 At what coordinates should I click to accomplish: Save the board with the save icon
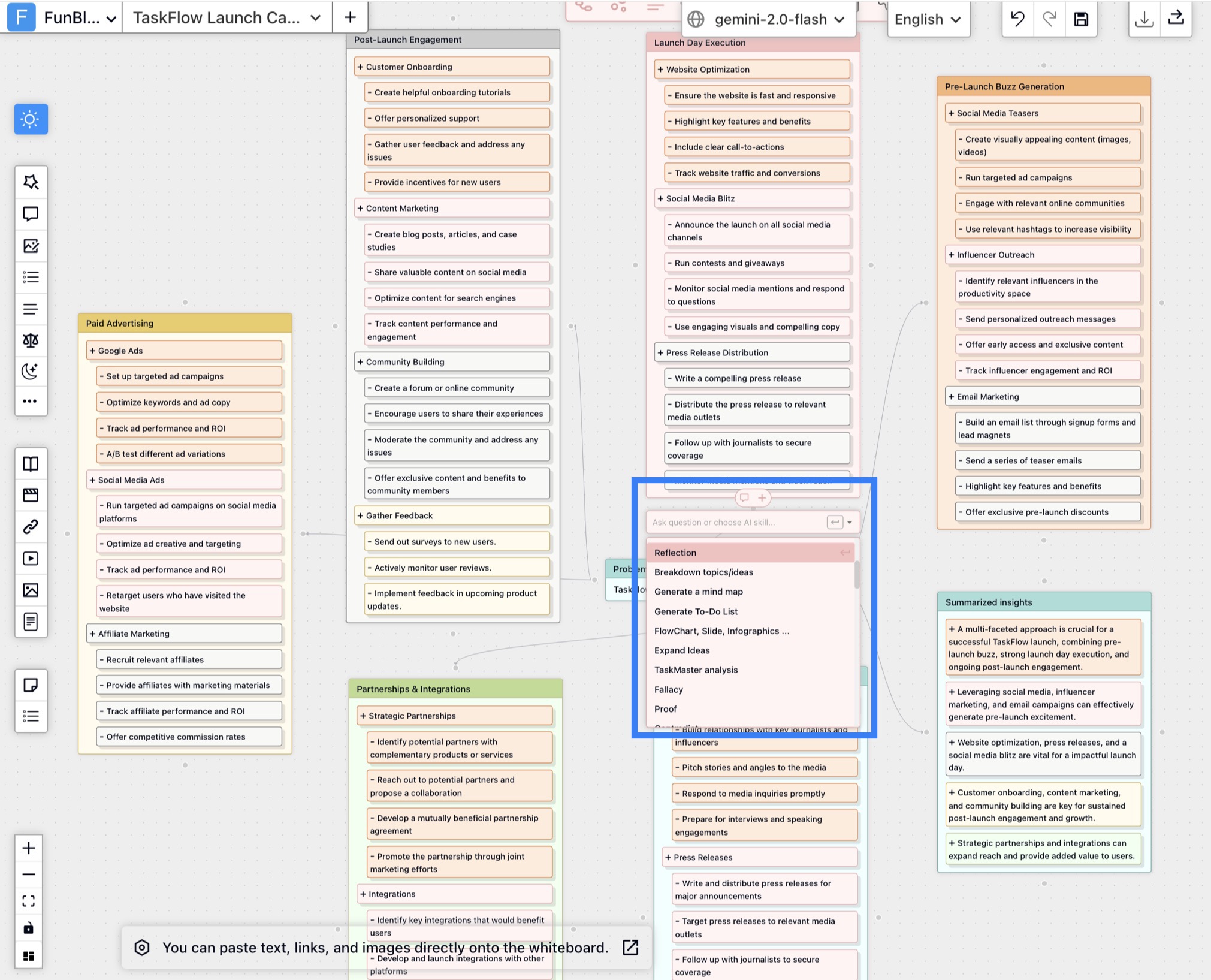point(1081,19)
